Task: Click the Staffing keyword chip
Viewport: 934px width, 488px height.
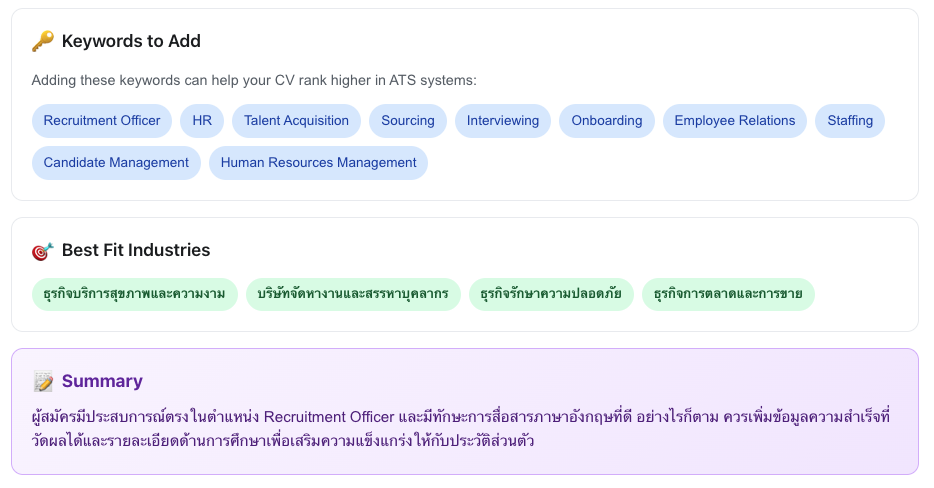Action: click(x=850, y=121)
